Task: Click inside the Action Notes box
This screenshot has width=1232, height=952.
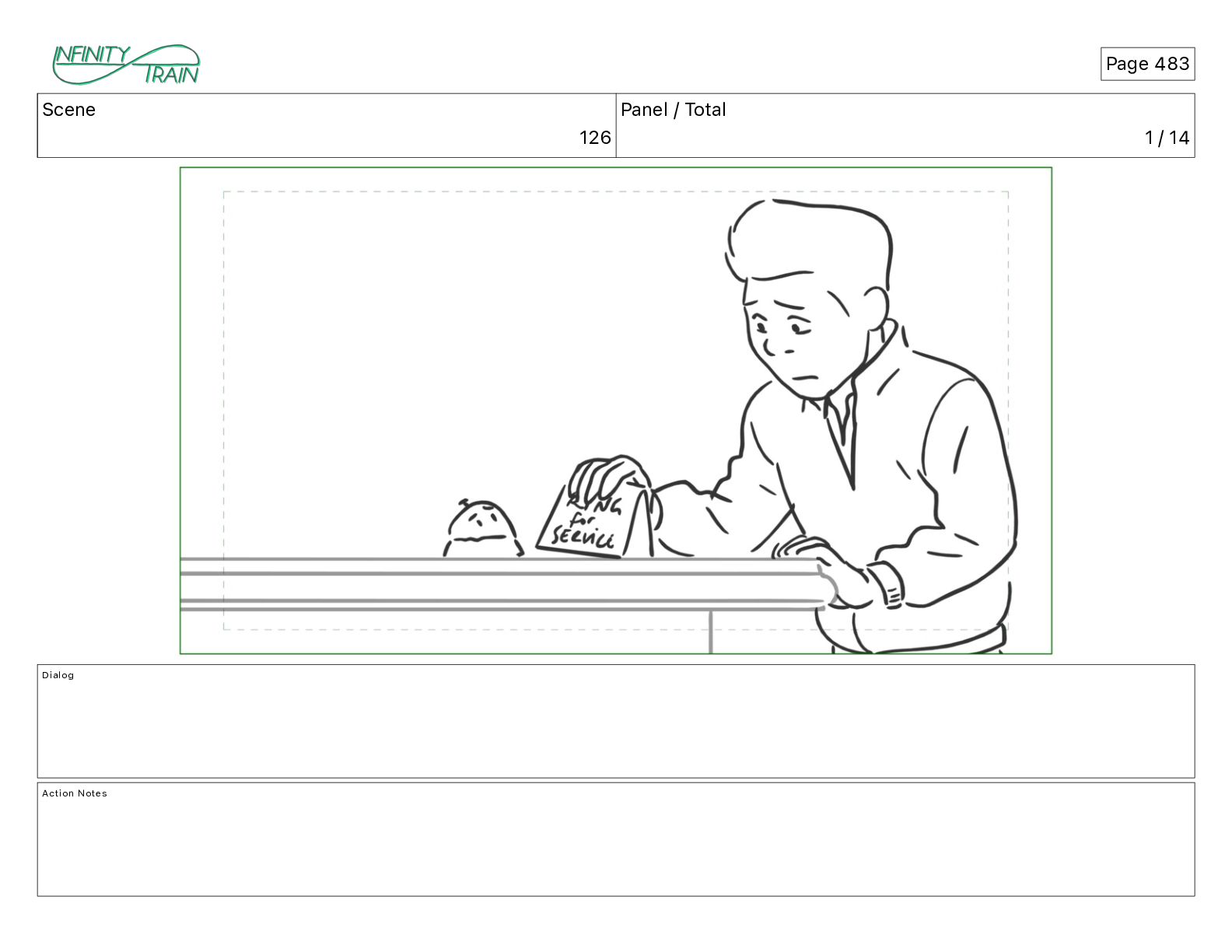Action: 616,839
